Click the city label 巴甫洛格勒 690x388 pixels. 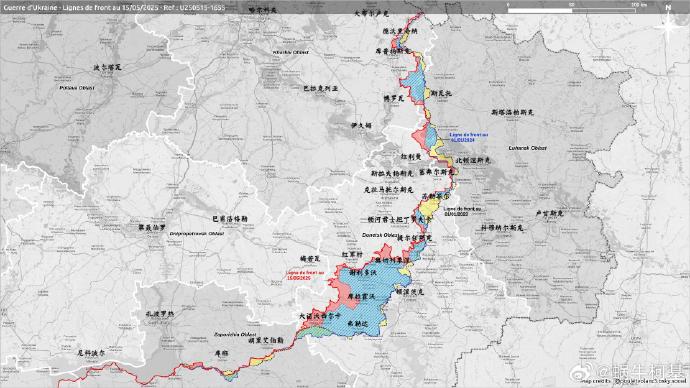tap(230, 219)
